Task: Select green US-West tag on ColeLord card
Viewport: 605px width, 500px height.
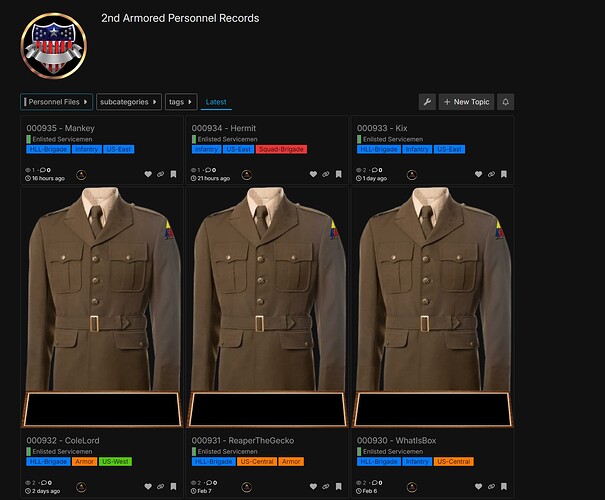Action: click(x=115, y=461)
